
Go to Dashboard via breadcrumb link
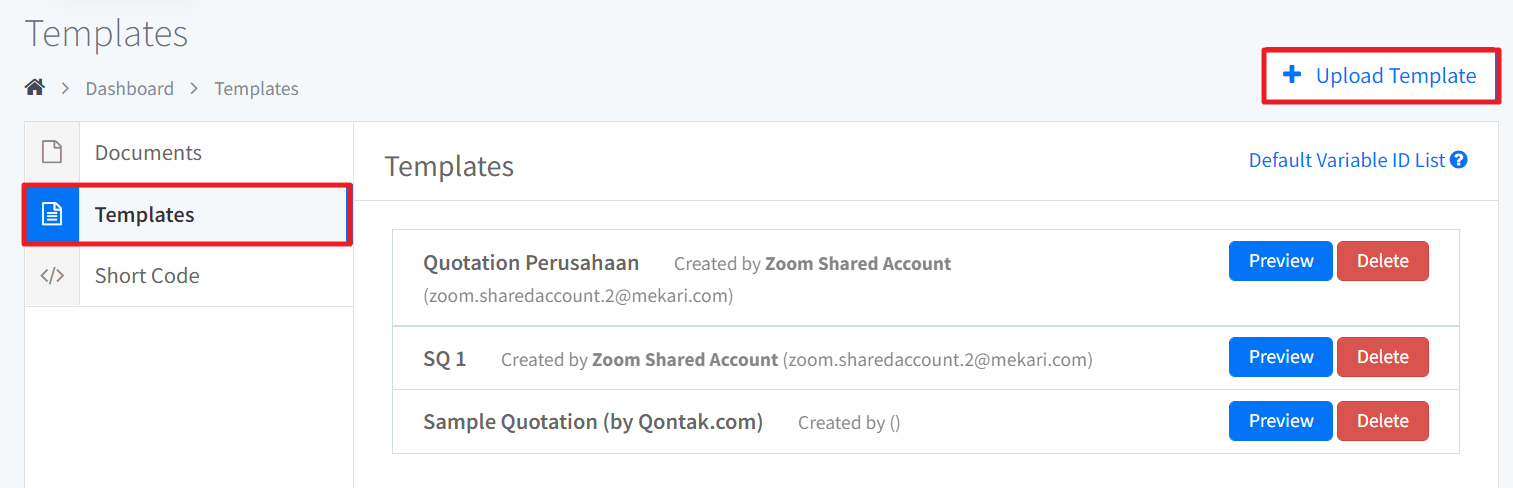[129, 88]
